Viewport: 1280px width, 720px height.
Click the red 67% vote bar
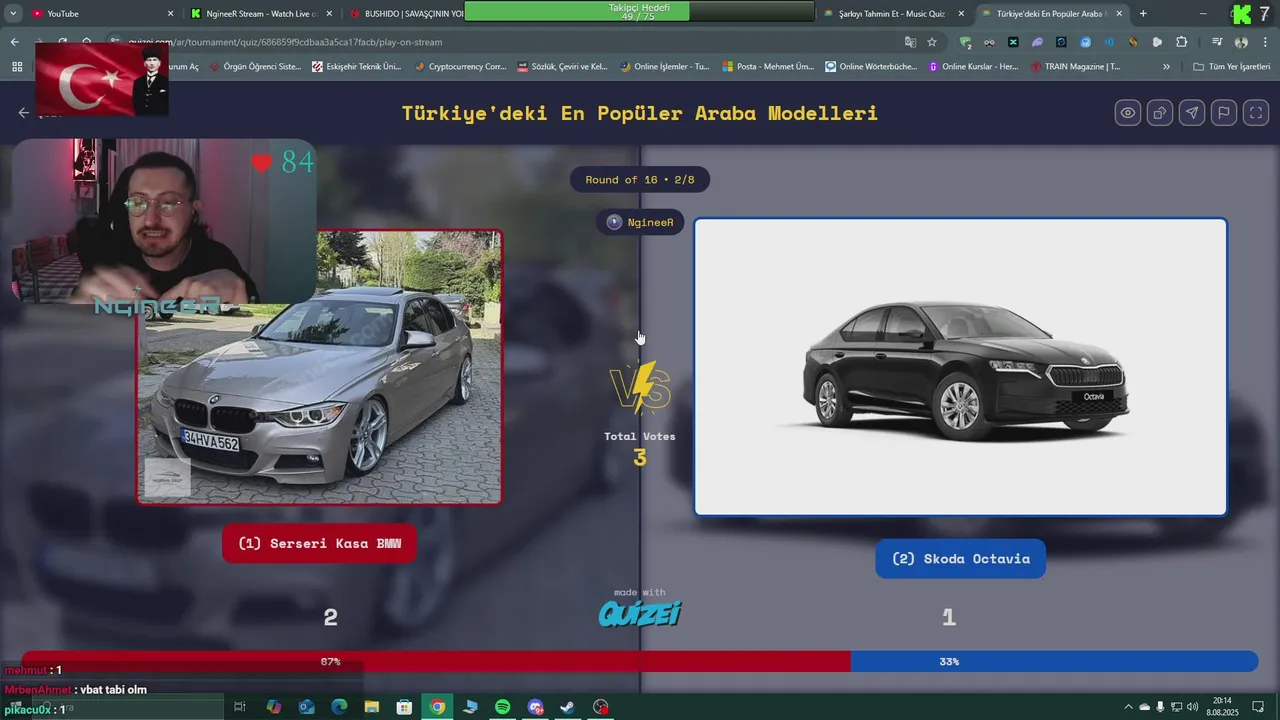point(436,661)
